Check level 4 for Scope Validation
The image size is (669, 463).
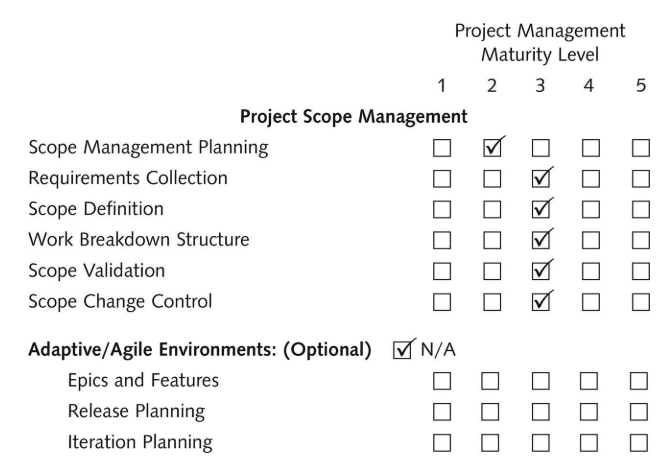[x=591, y=271]
